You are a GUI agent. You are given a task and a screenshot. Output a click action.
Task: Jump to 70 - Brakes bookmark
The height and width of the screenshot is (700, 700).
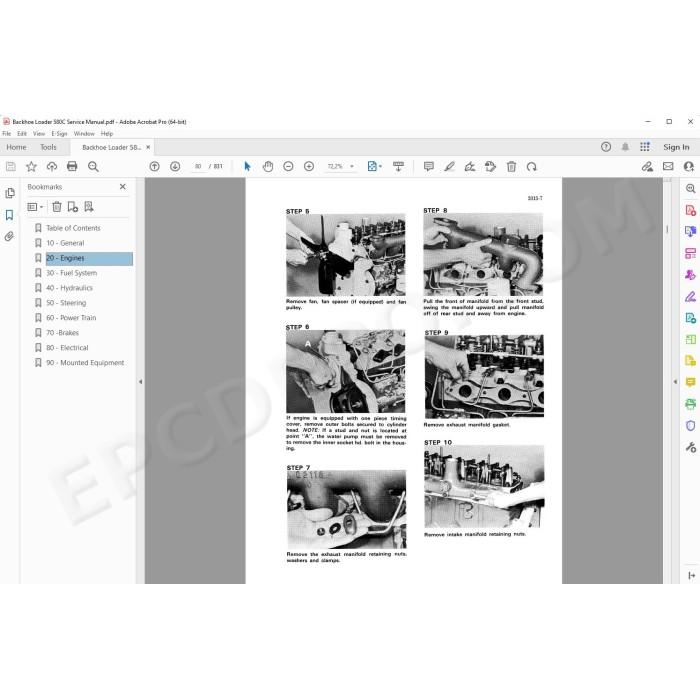(62, 333)
